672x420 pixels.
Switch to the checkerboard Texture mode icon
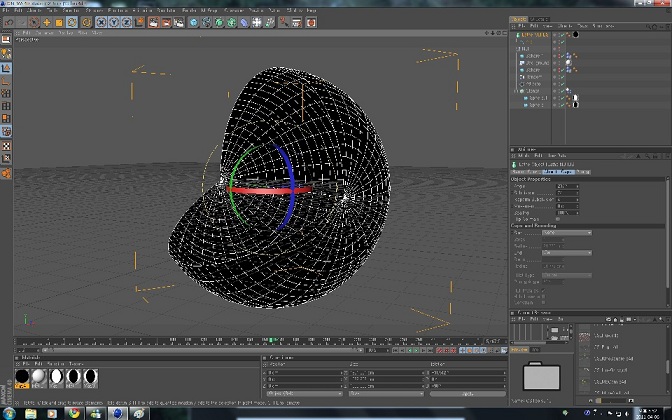6,146
